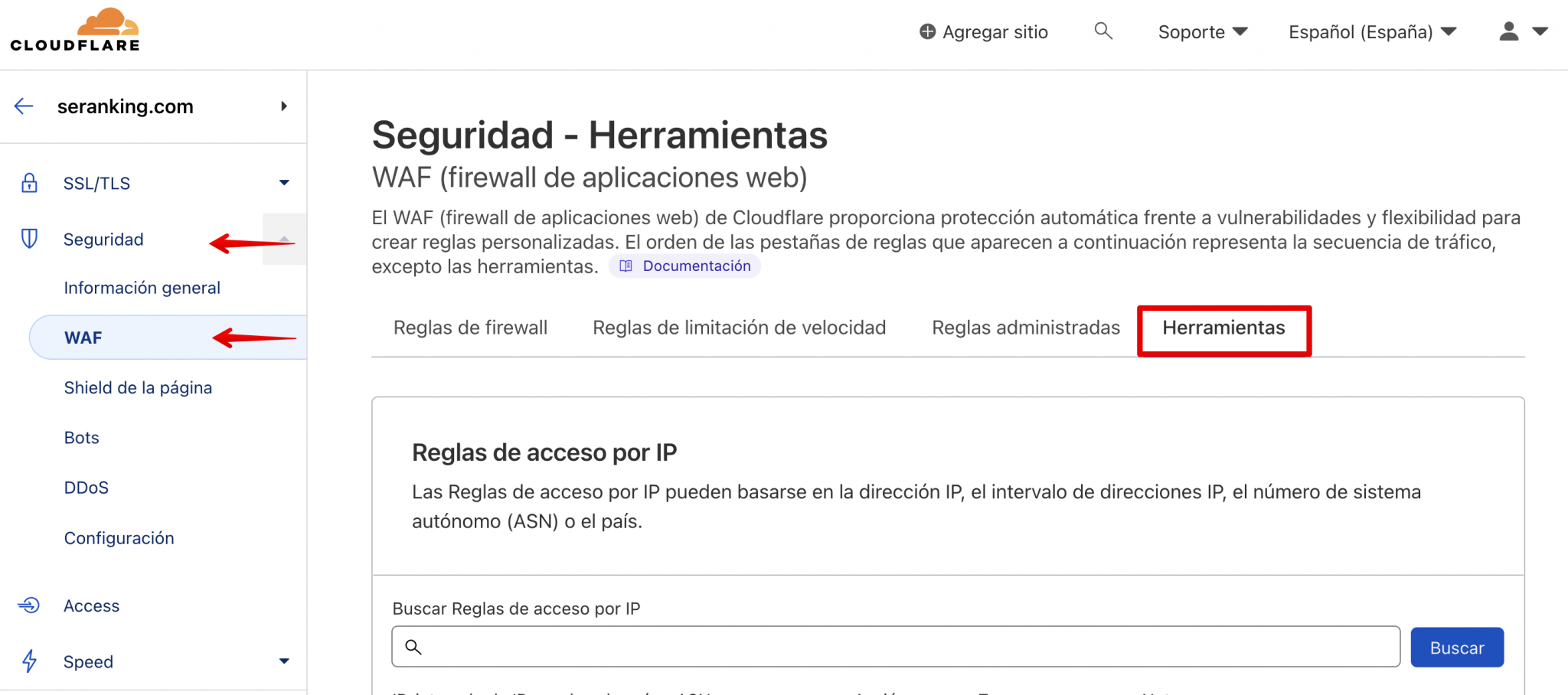Open the Speed sidebar item
This screenshot has height=695, width=1568.
tap(88, 661)
